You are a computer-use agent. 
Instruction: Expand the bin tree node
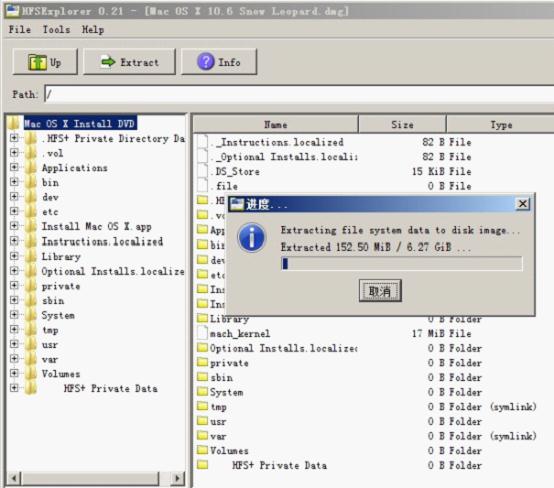(14, 182)
